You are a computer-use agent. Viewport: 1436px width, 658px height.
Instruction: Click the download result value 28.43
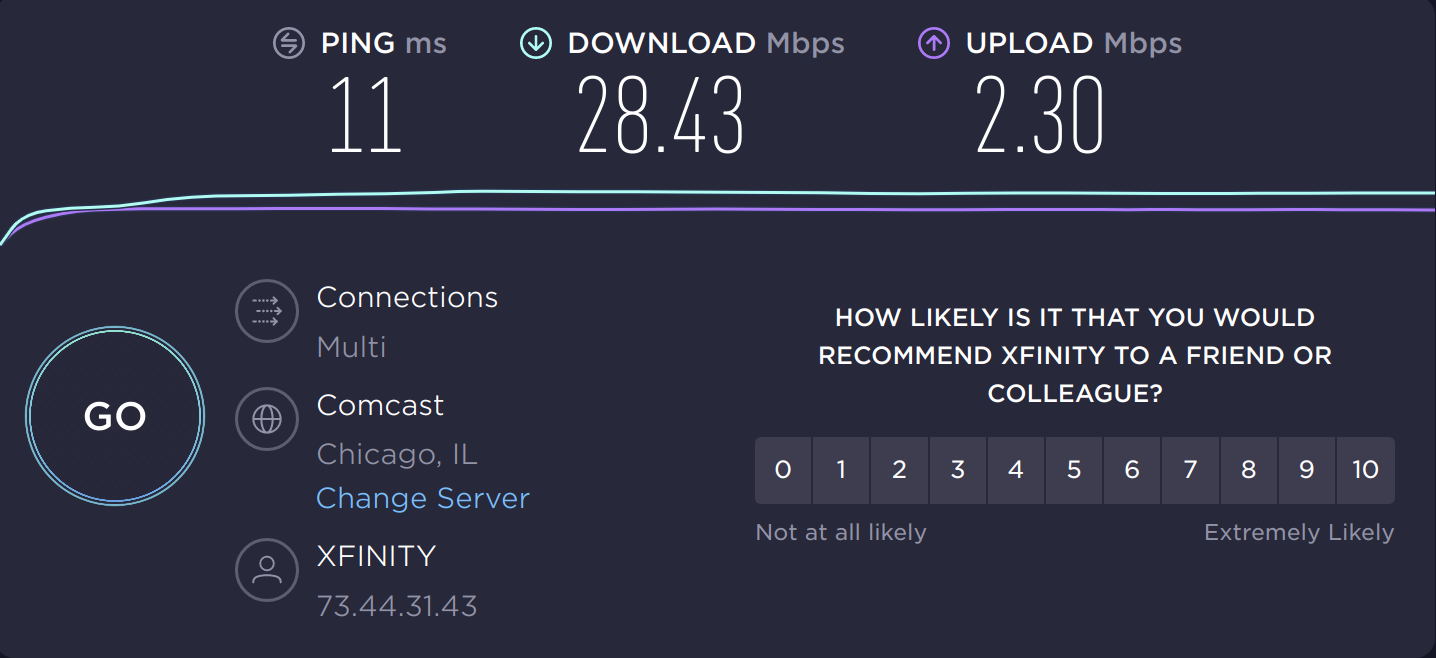660,113
